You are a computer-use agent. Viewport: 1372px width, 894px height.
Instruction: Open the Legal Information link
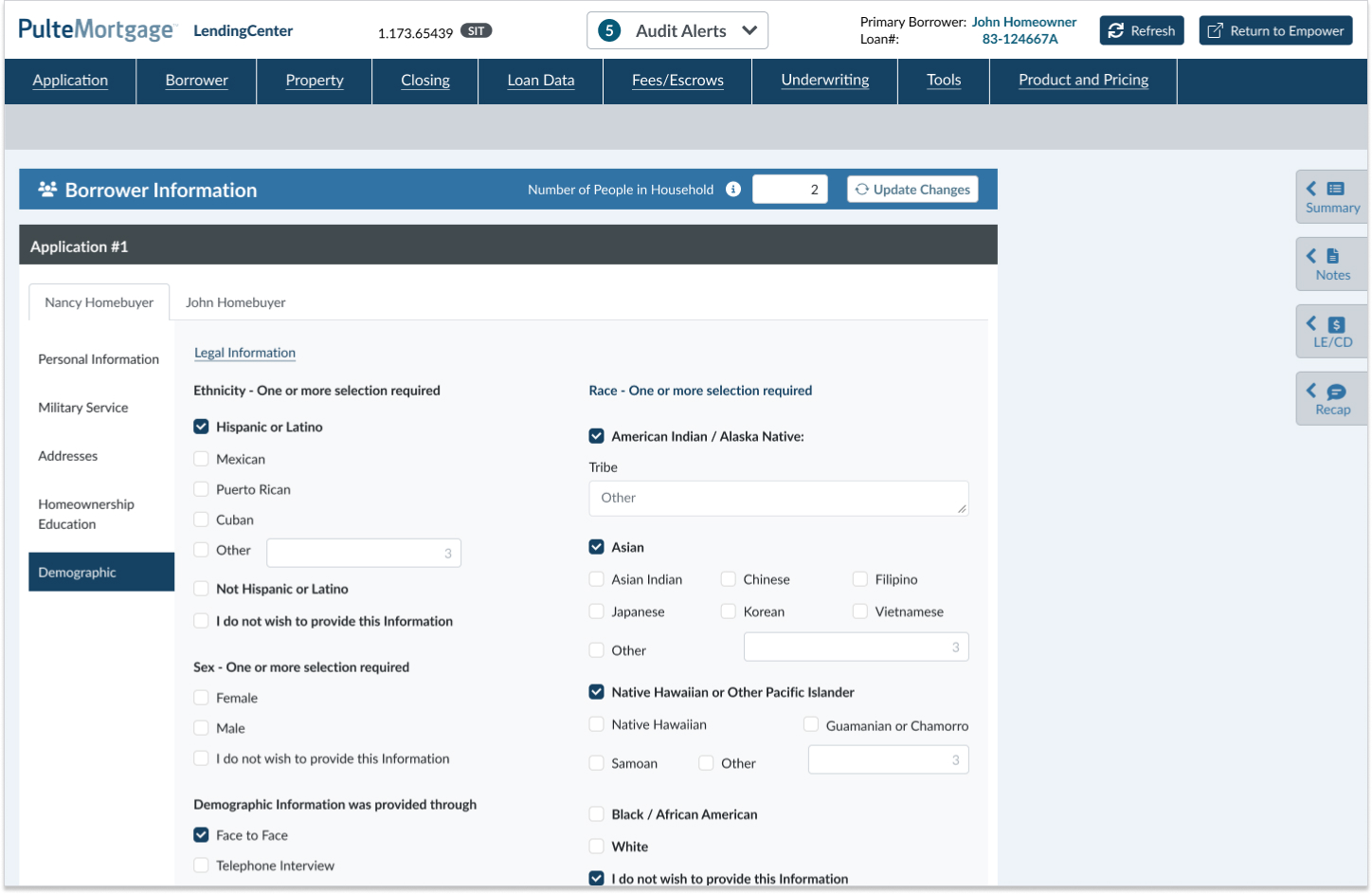click(x=244, y=353)
